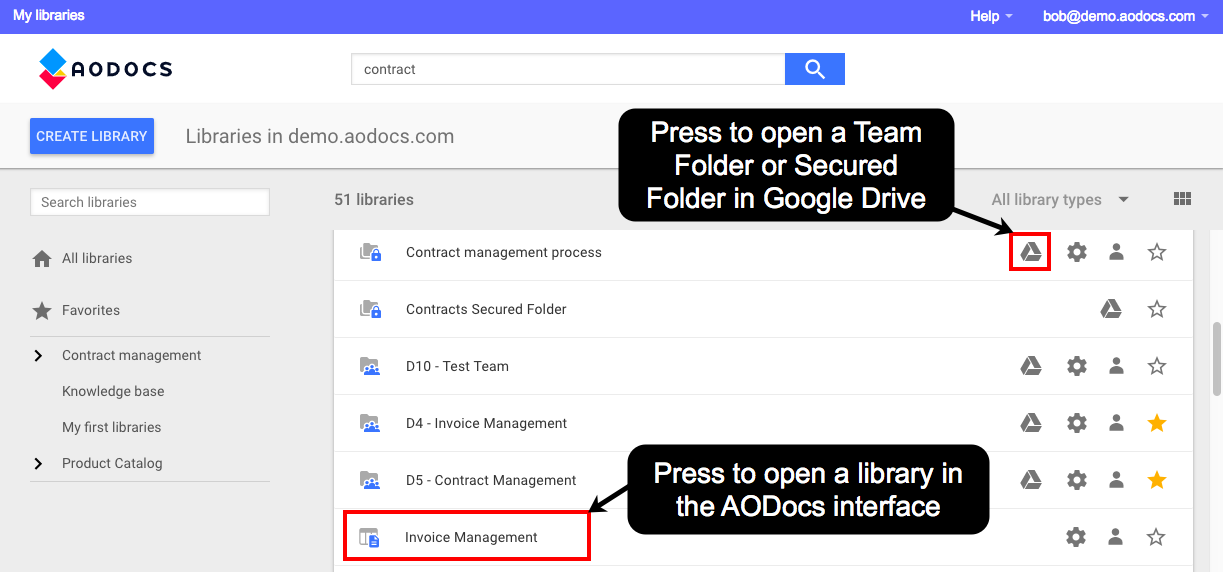Open settings gear for D10 - Test Team
Viewport: 1223px width, 572px height.
pos(1077,366)
